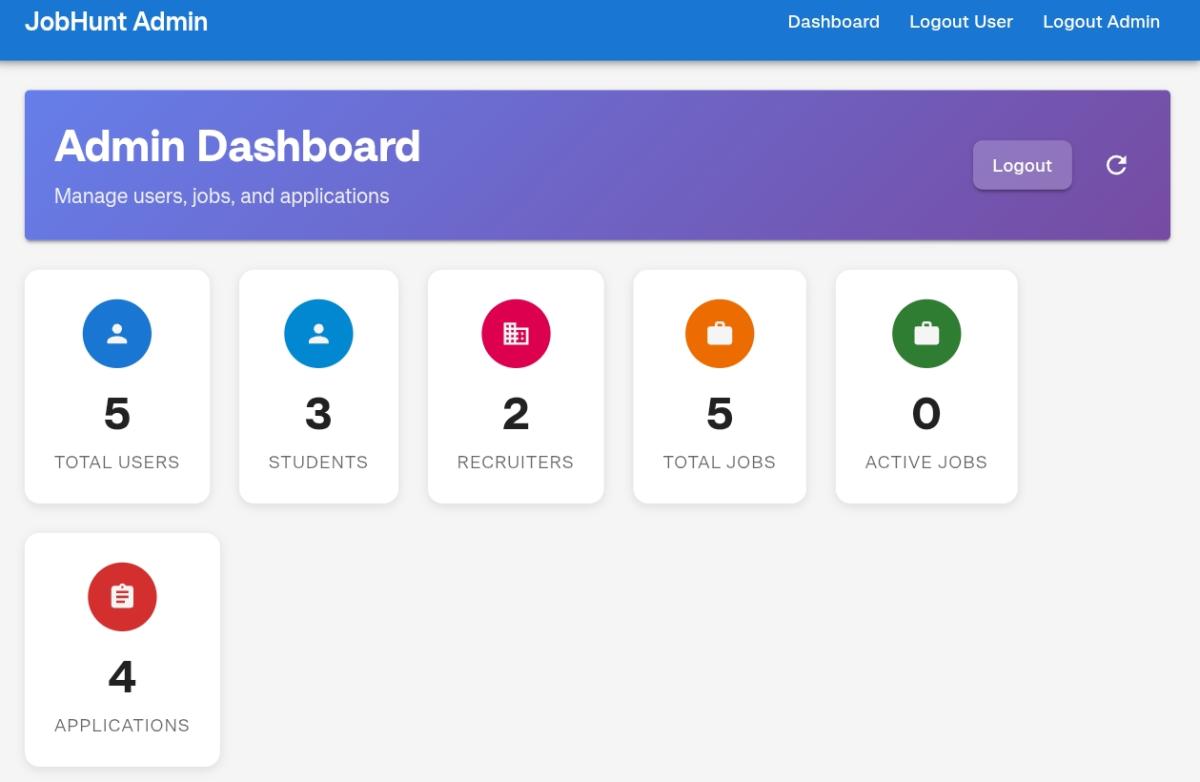The image size is (1200, 782).
Task: Click the JobHunt Admin brand title
Action: tap(116, 21)
